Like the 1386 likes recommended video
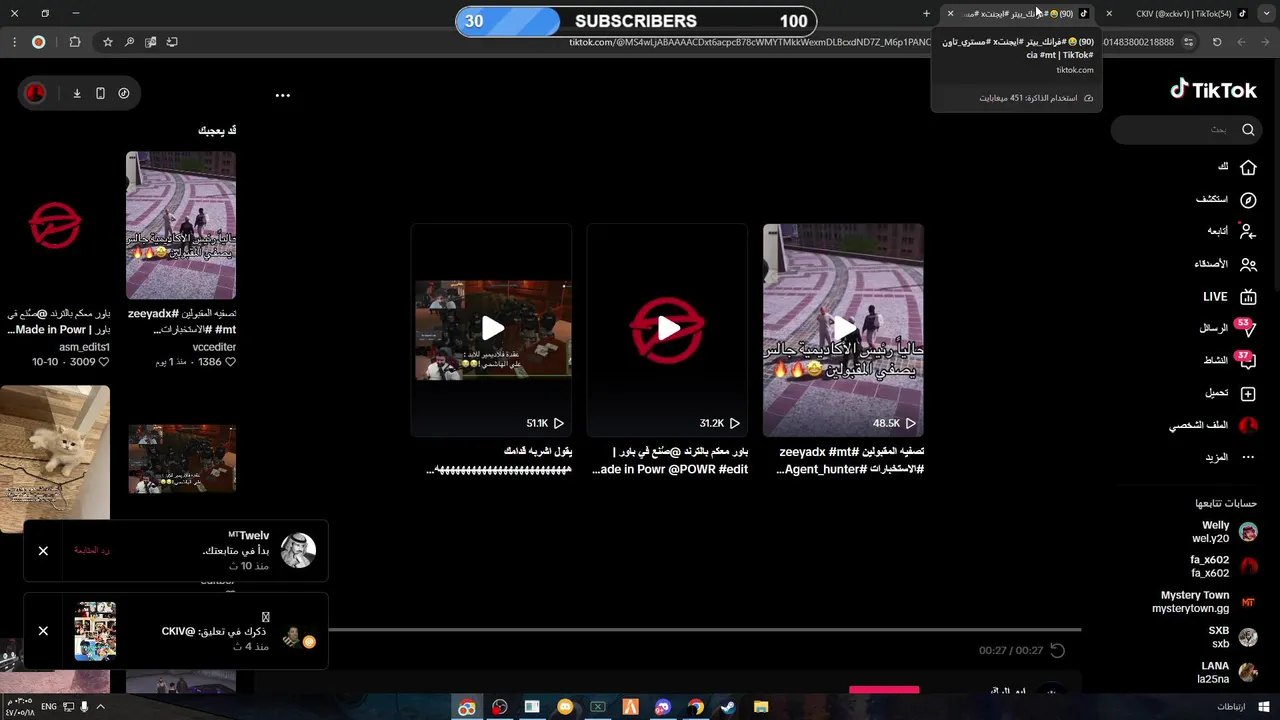1280x720 pixels. point(230,362)
